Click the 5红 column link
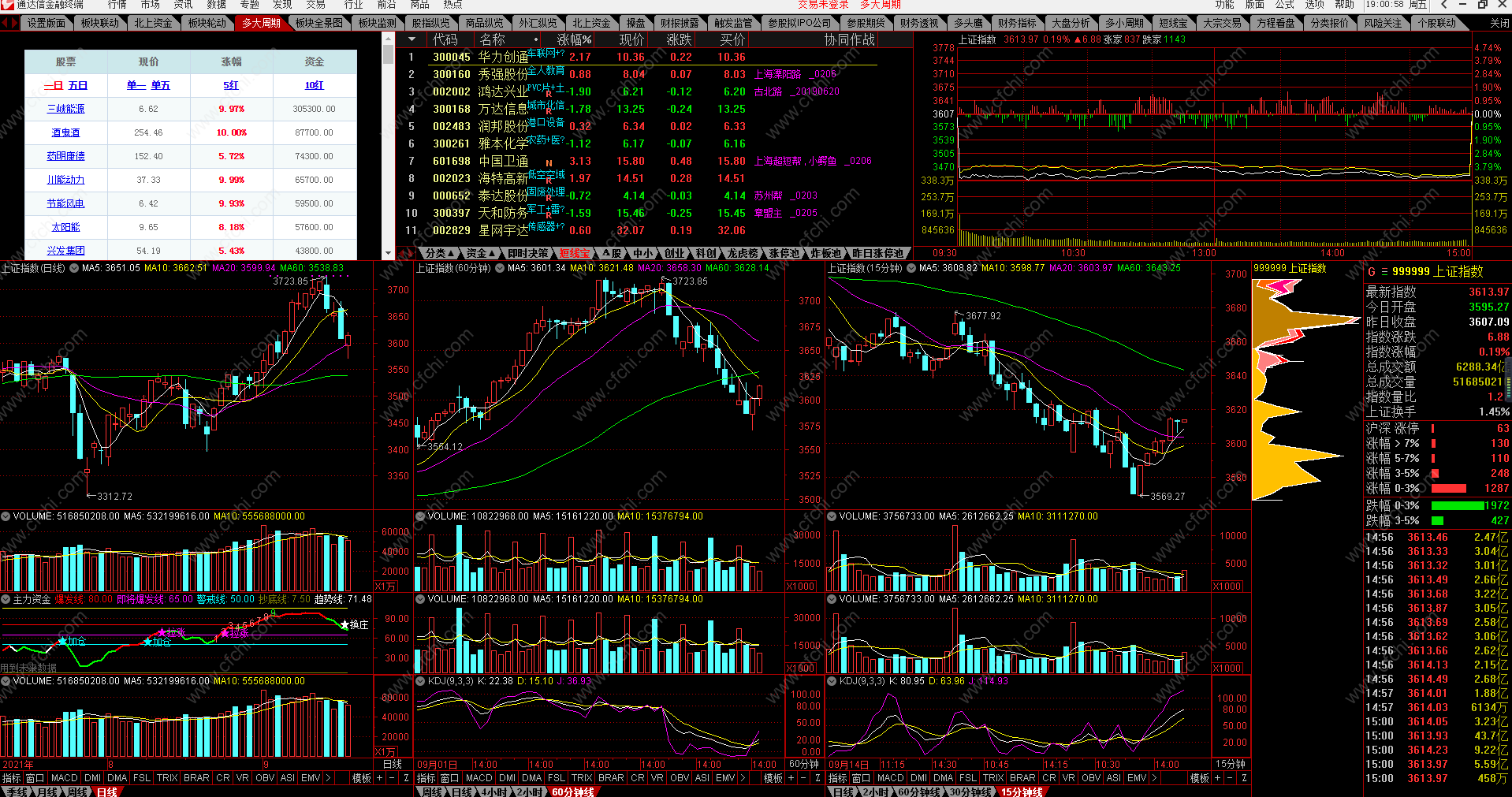The height and width of the screenshot is (797, 1512). (x=231, y=85)
